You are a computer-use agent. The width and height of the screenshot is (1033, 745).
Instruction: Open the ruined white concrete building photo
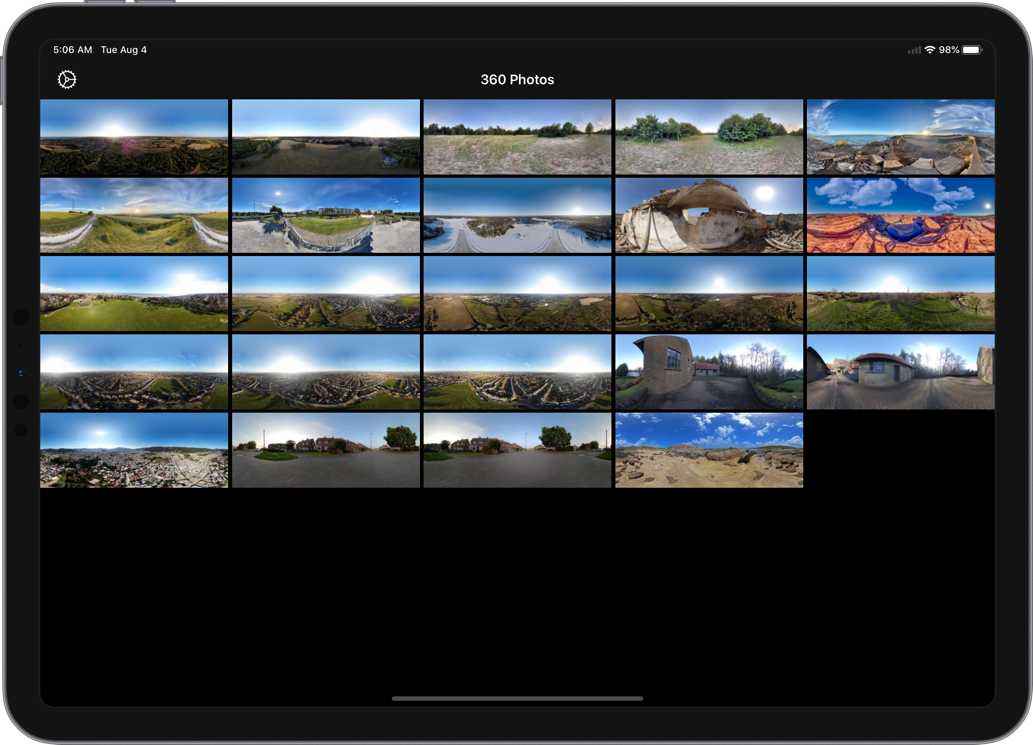pos(709,215)
